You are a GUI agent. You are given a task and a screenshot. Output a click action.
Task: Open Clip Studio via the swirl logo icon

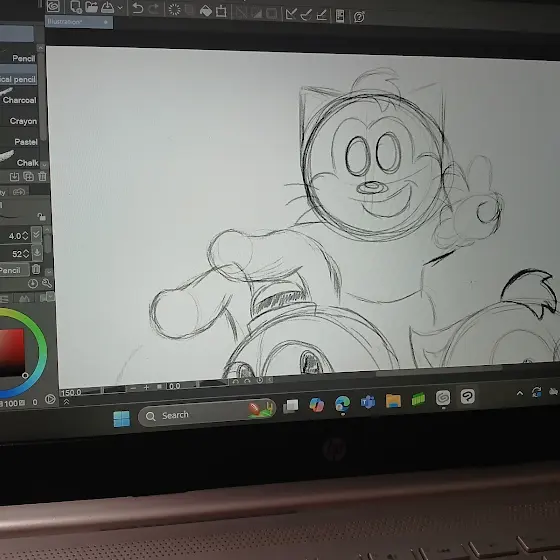(x=53, y=5)
